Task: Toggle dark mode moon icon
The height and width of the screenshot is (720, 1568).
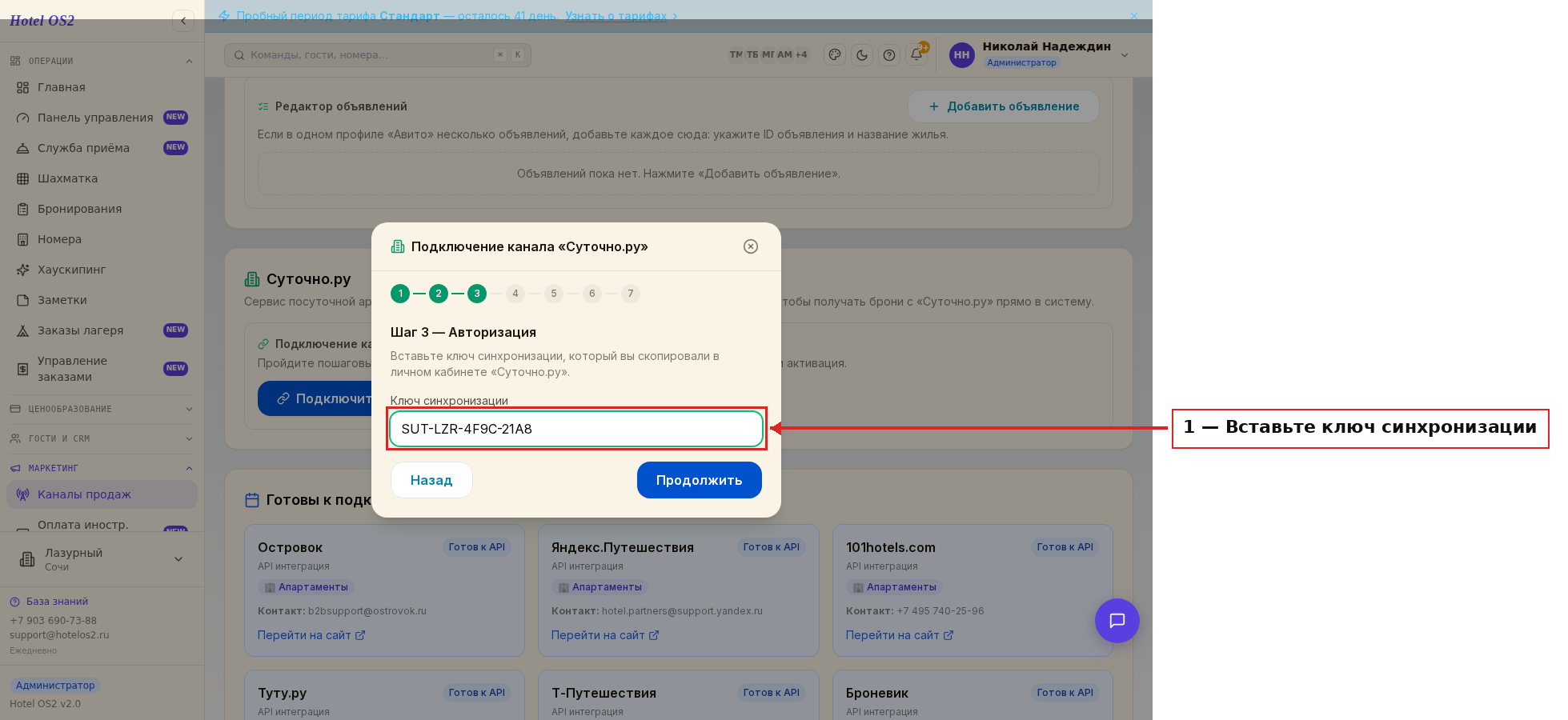Action: (x=862, y=54)
